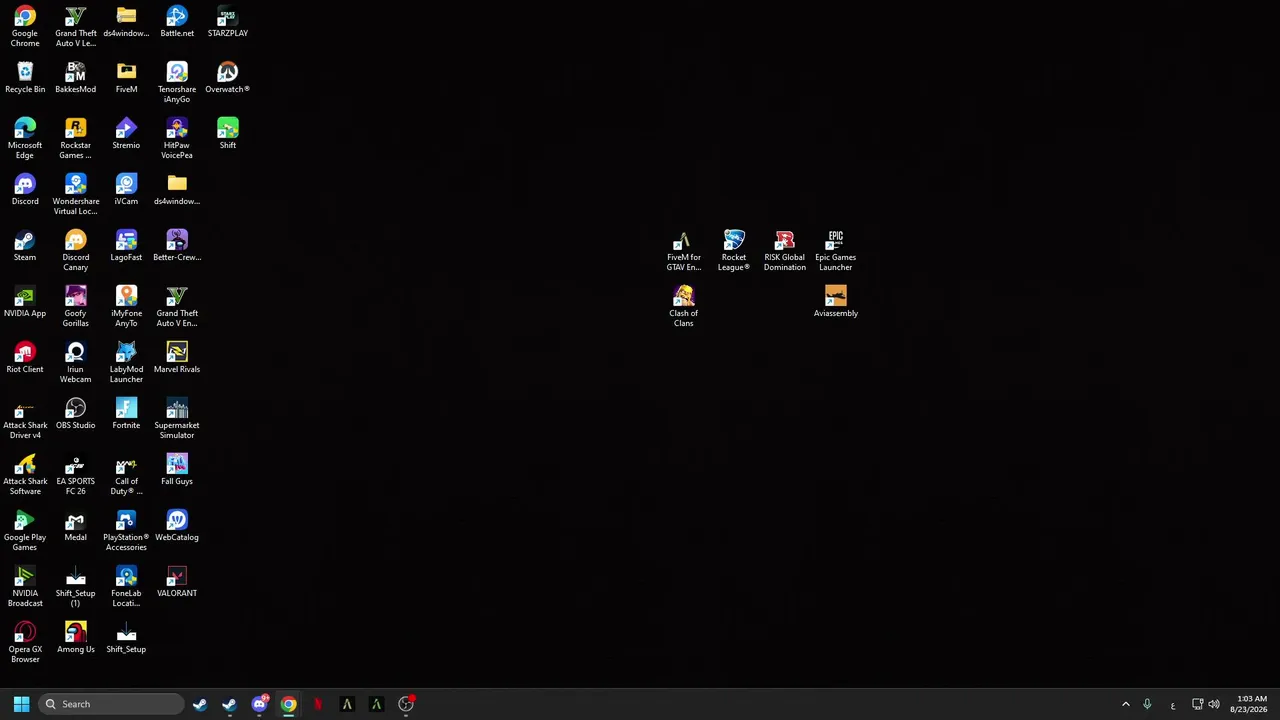This screenshot has width=1280, height=720.
Task: Select the FoneLab Location icon
Action: click(x=126, y=587)
